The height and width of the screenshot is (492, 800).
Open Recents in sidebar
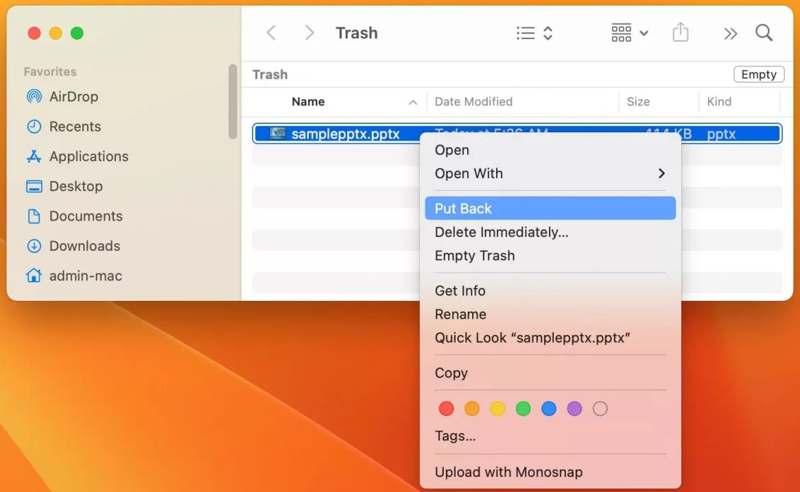(75, 127)
